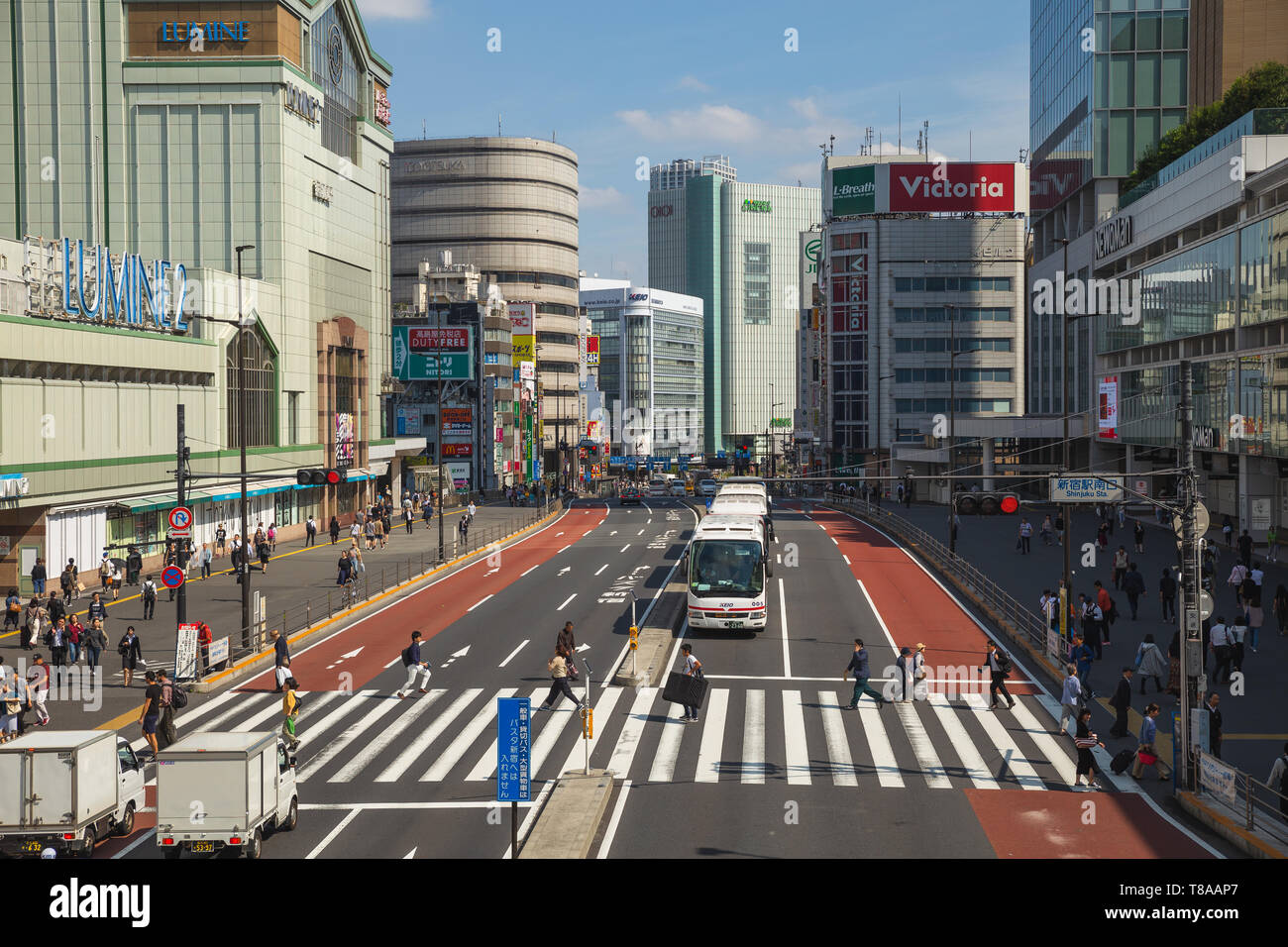1288x947 pixels.
Task: Click the LUMINE sign atop the building
Action: point(204,32)
